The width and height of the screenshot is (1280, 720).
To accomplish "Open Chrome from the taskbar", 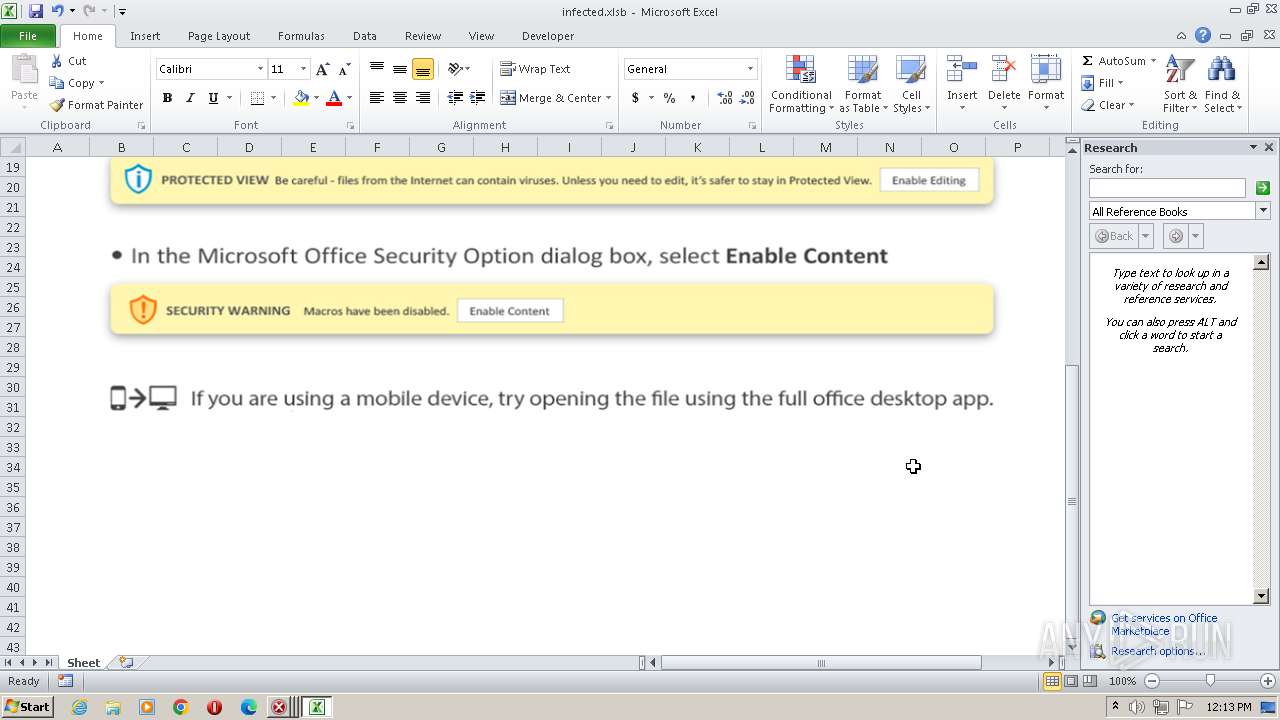I will click(180, 707).
